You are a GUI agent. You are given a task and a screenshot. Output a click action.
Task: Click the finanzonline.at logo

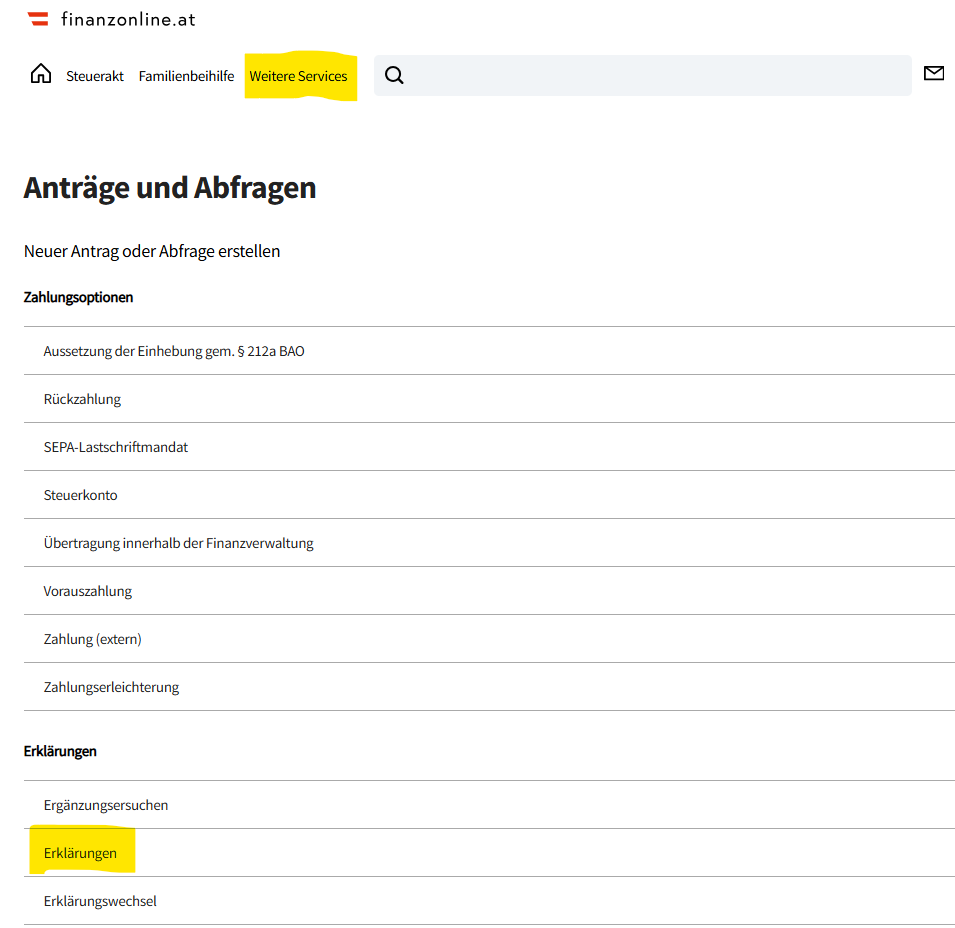coord(111,19)
